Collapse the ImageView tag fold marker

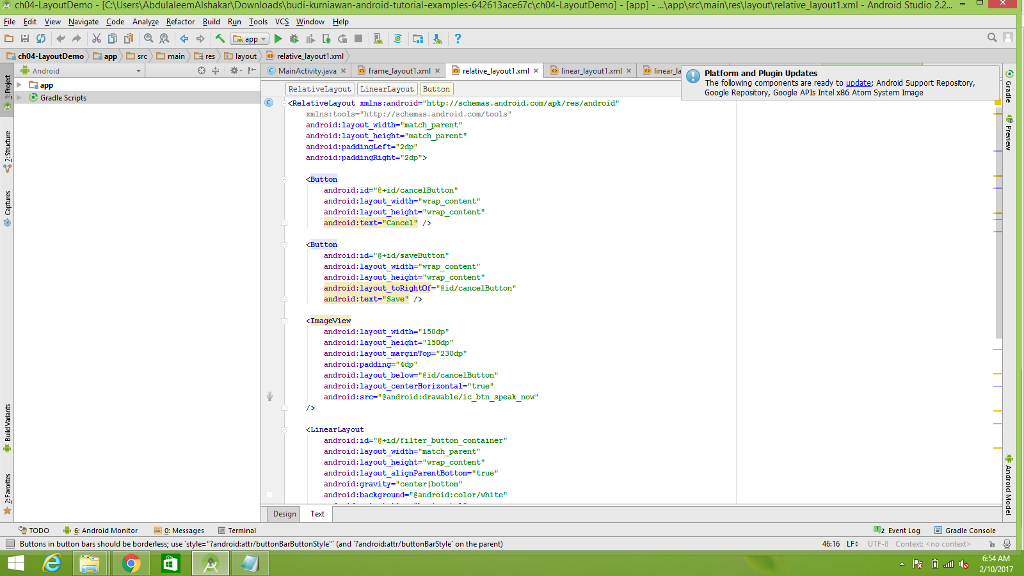tap(285, 321)
